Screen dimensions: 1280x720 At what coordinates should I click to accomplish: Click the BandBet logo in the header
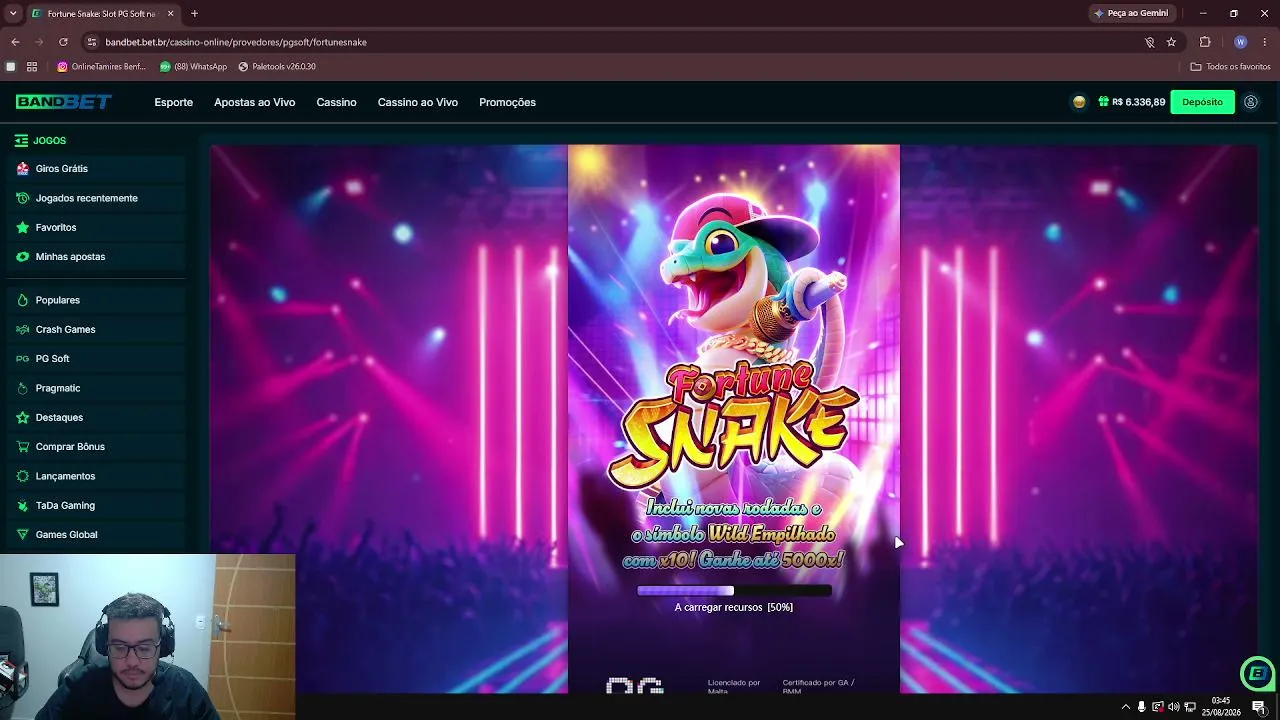[x=64, y=102]
